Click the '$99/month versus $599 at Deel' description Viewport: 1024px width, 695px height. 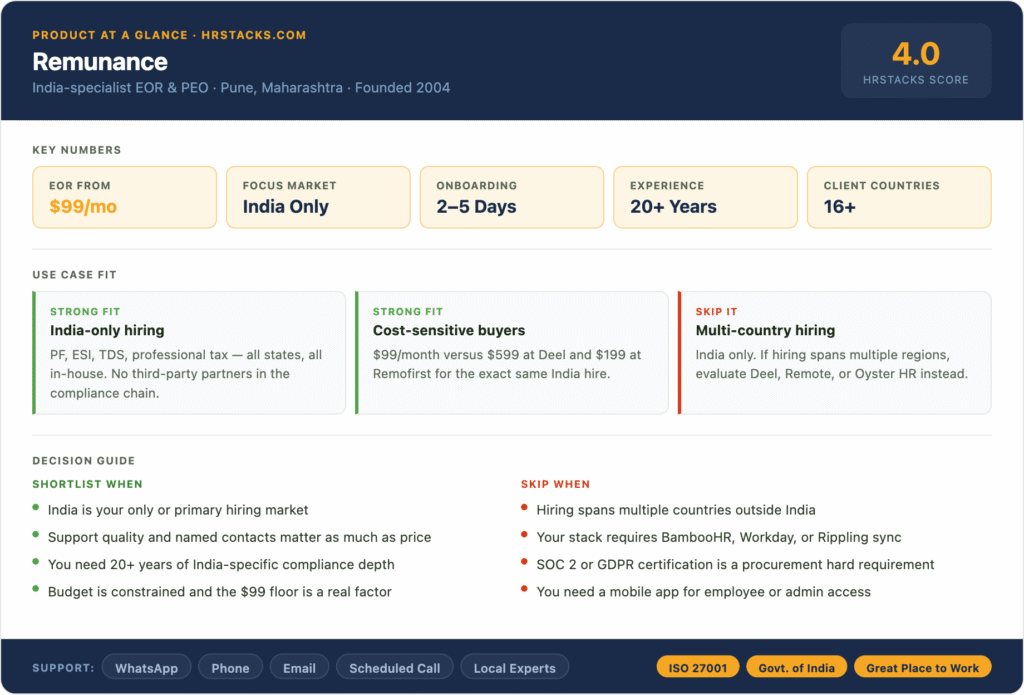point(507,364)
